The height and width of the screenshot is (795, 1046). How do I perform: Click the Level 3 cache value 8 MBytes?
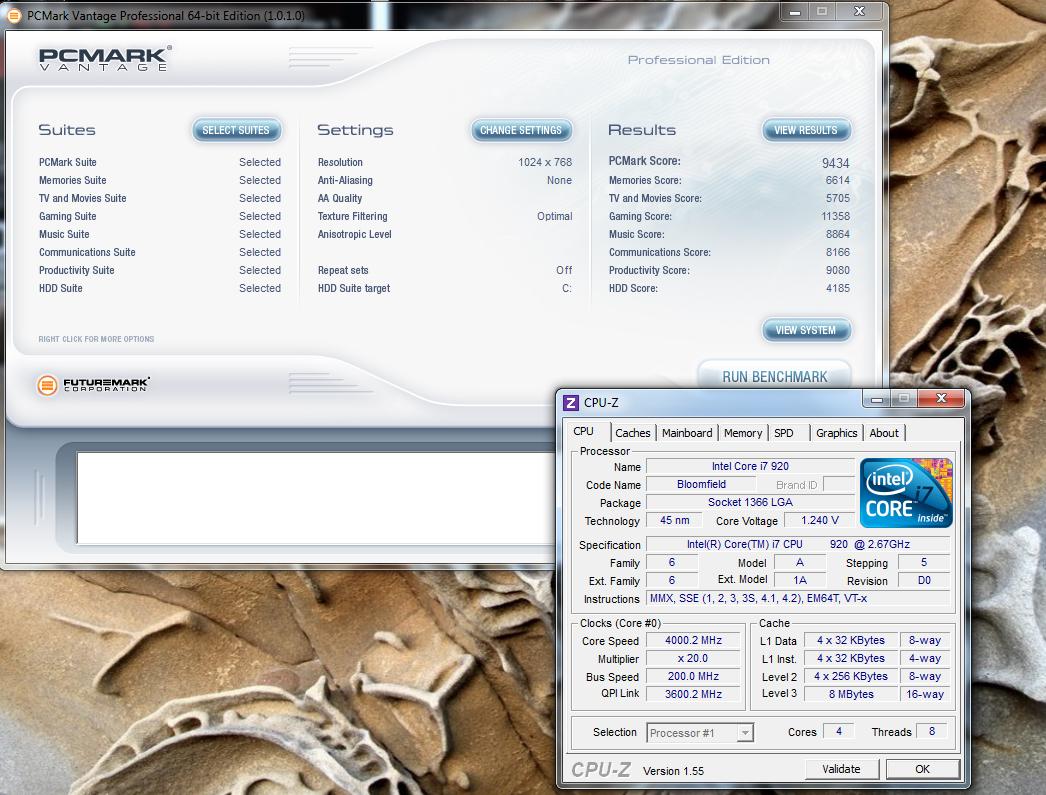tap(851, 694)
